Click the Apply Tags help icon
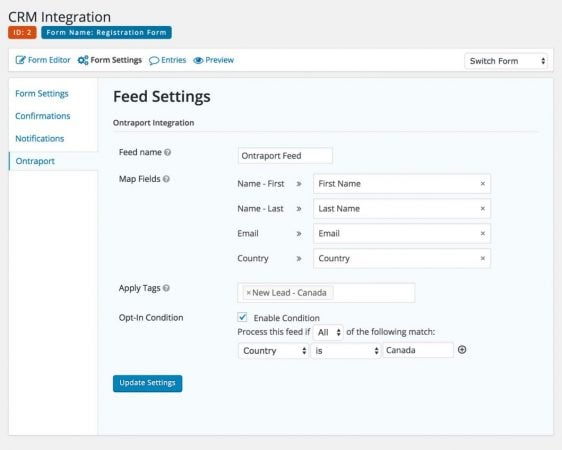Image resolution: width=562 pixels, height=450 pixels. 166,288
